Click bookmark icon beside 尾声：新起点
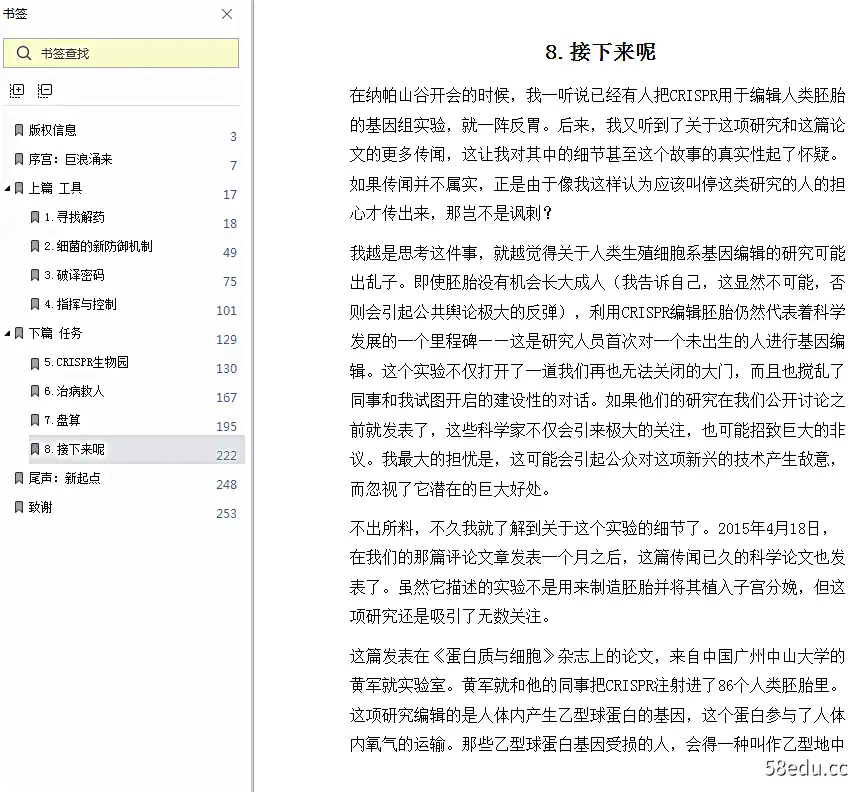The width and height of the screenshot is (864, 792). [19, 478]
